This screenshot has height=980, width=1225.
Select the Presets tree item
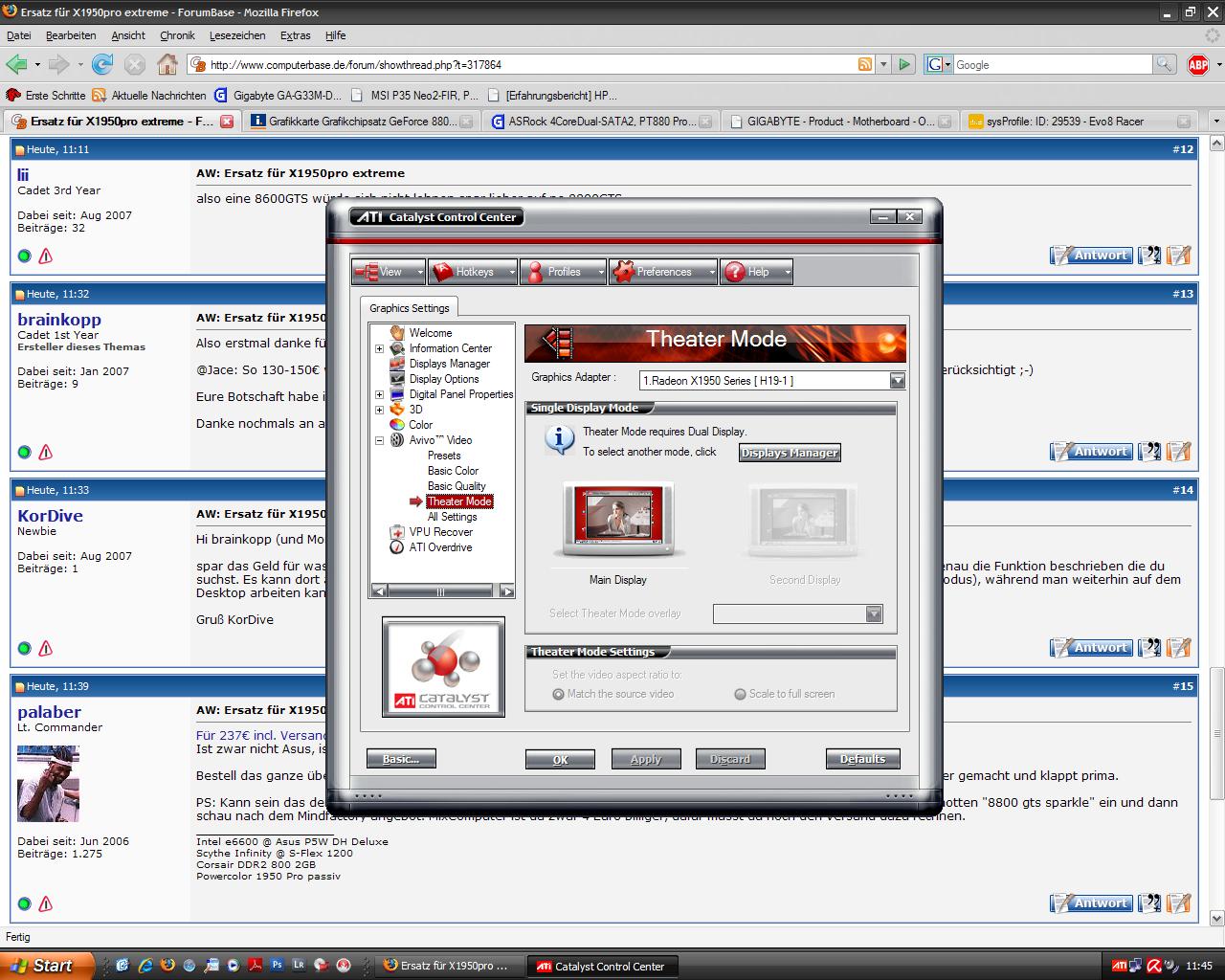(x=444, y=456)
